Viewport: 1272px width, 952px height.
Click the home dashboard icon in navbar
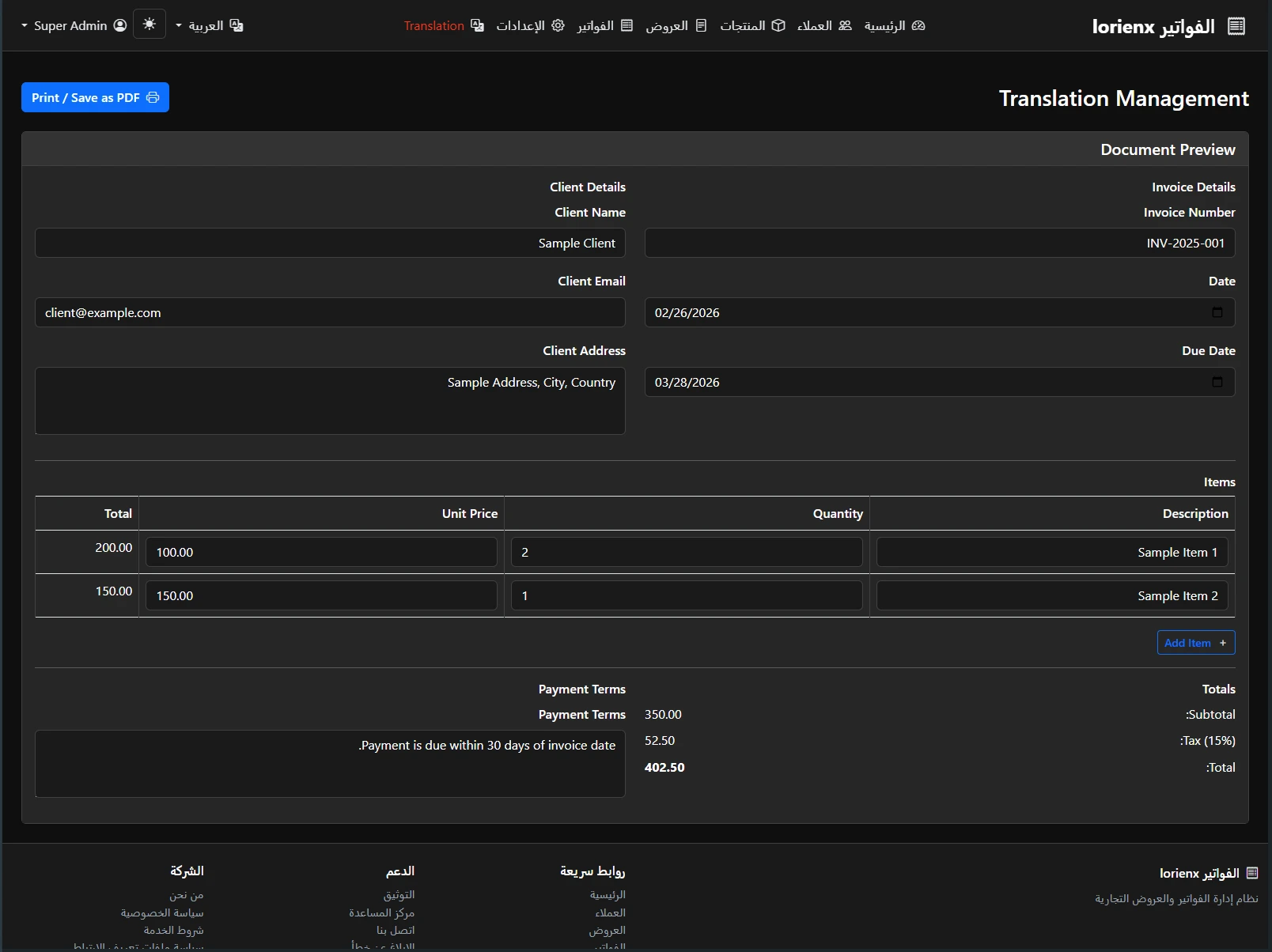tap(918, 25)
